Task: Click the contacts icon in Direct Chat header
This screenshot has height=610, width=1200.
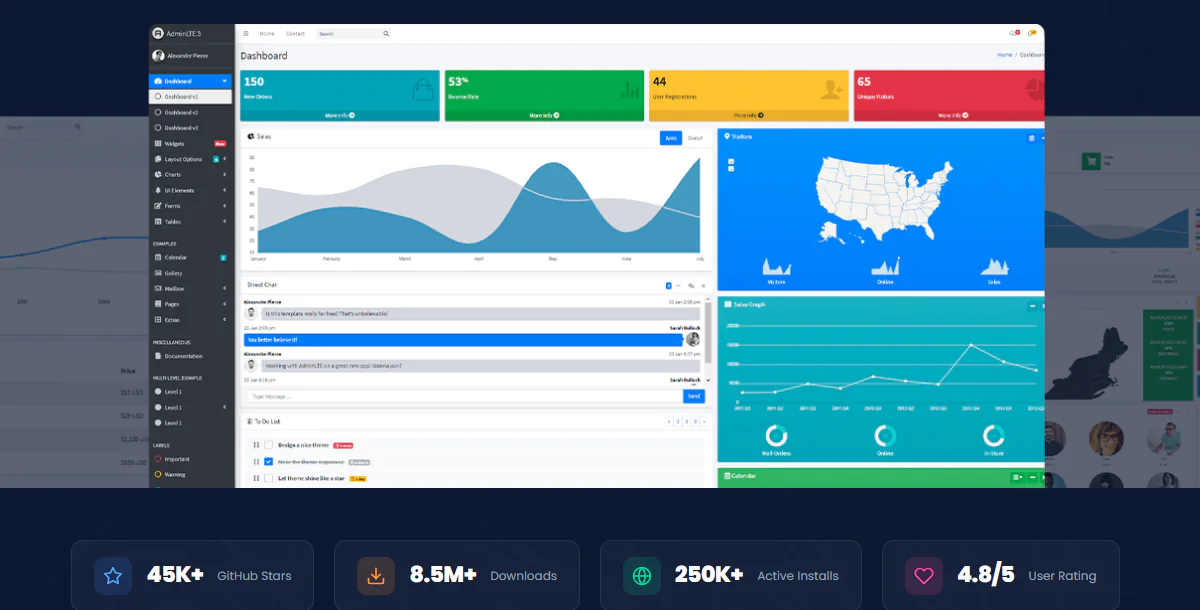Action: pyautogui.click(x=690, y=286)
